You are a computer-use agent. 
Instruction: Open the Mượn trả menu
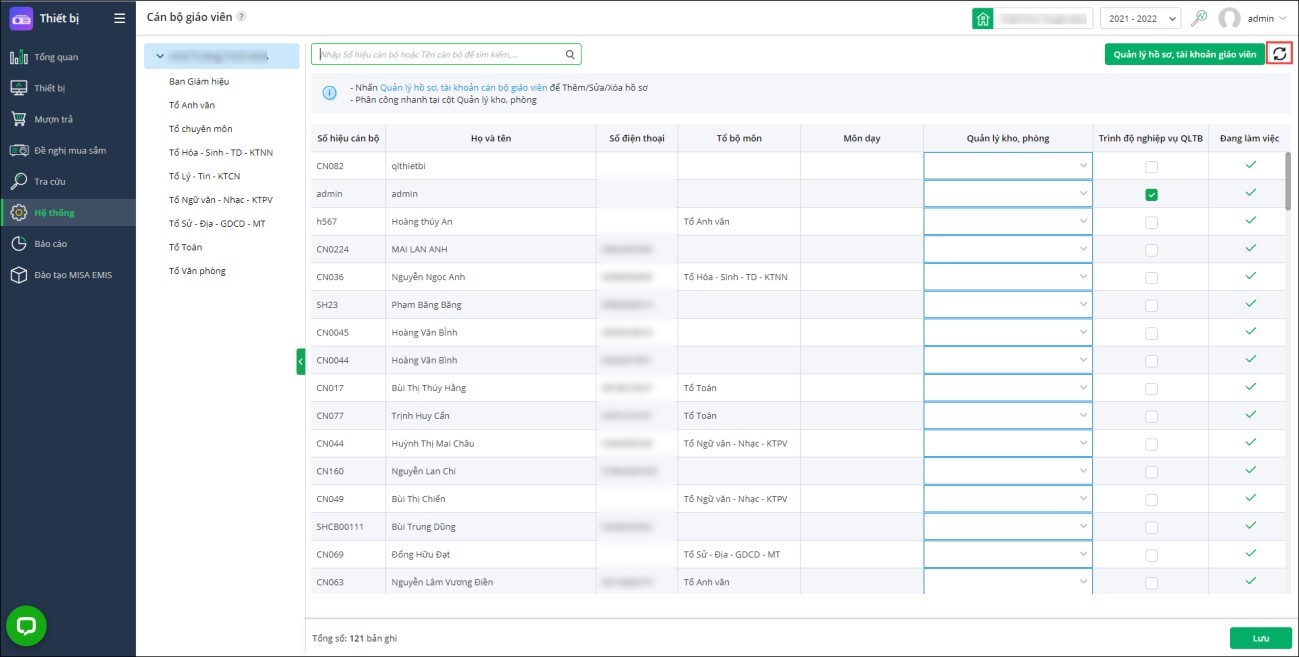click(x=54, y=119)
